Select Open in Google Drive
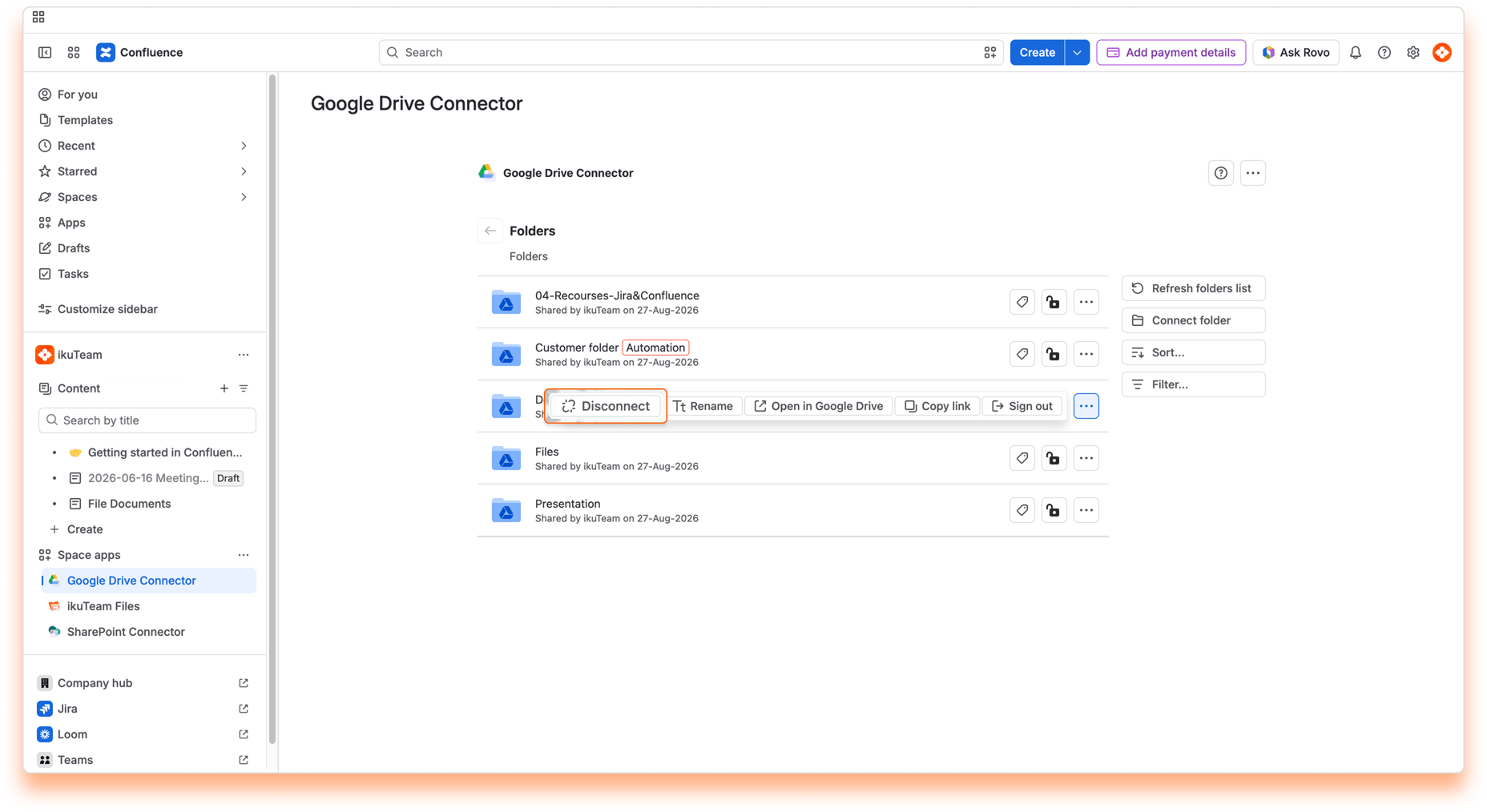This screenshot has height=812, width=1487. pyautogui.click(x=819, y=406)
